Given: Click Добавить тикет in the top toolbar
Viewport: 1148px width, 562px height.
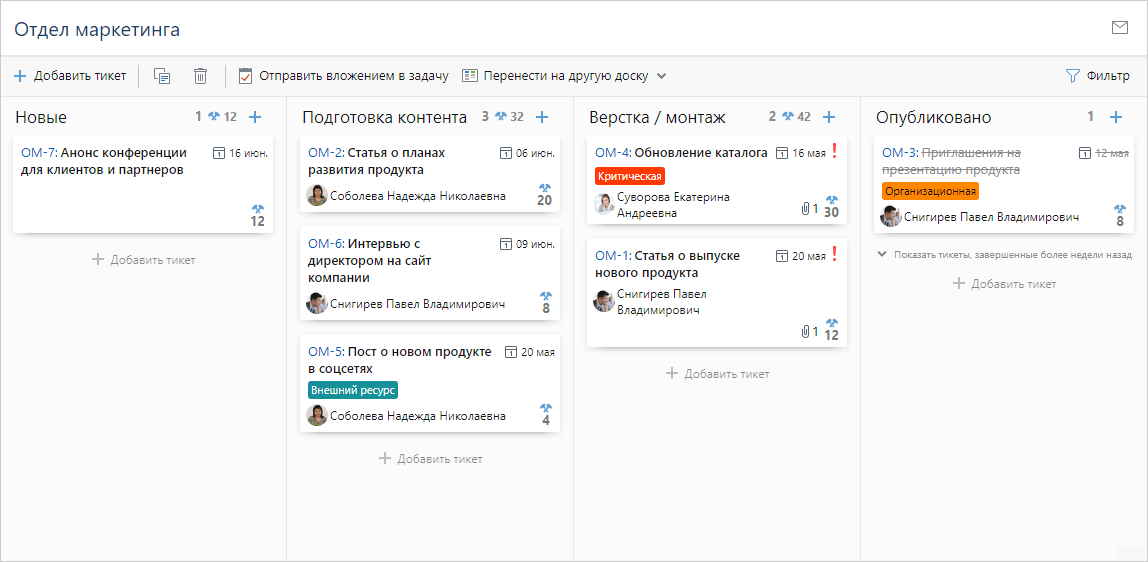Looking at the screenshot, I should (70, 75).
